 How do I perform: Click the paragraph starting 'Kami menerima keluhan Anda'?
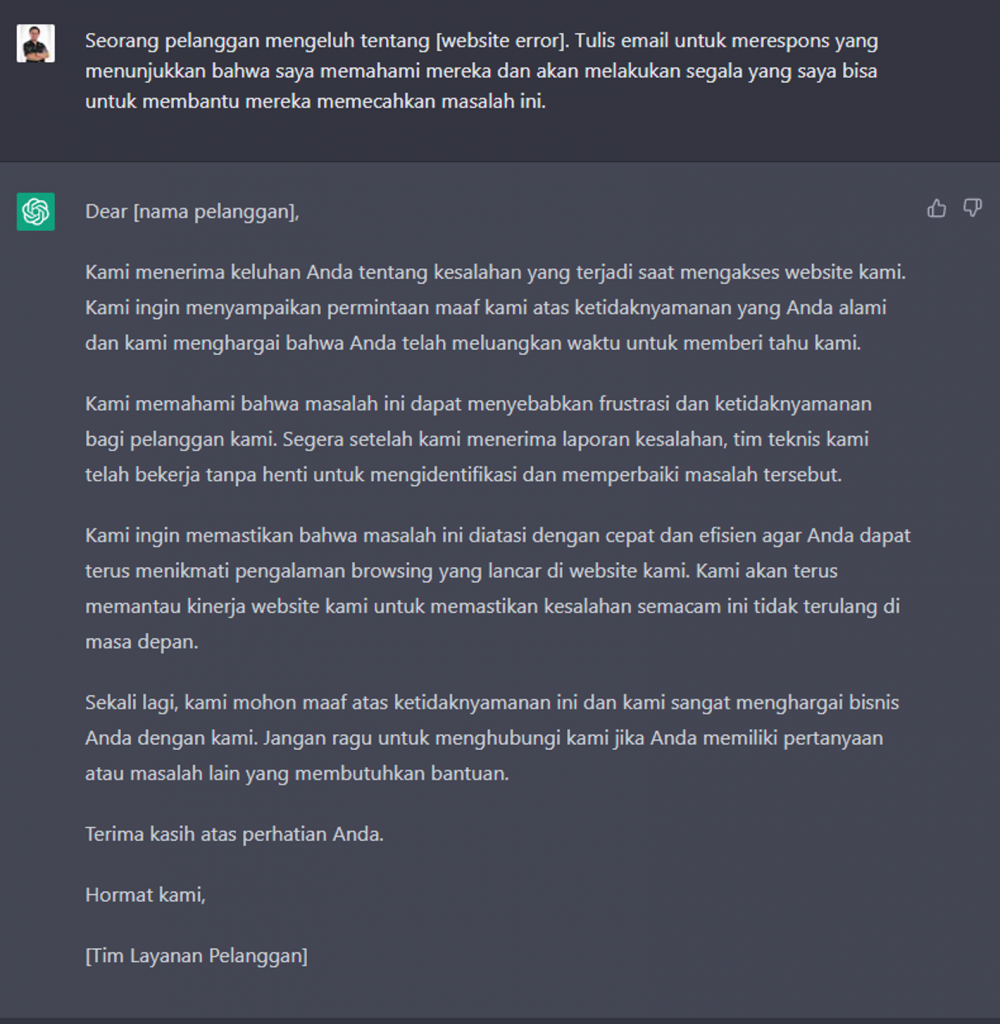(495, 308)
